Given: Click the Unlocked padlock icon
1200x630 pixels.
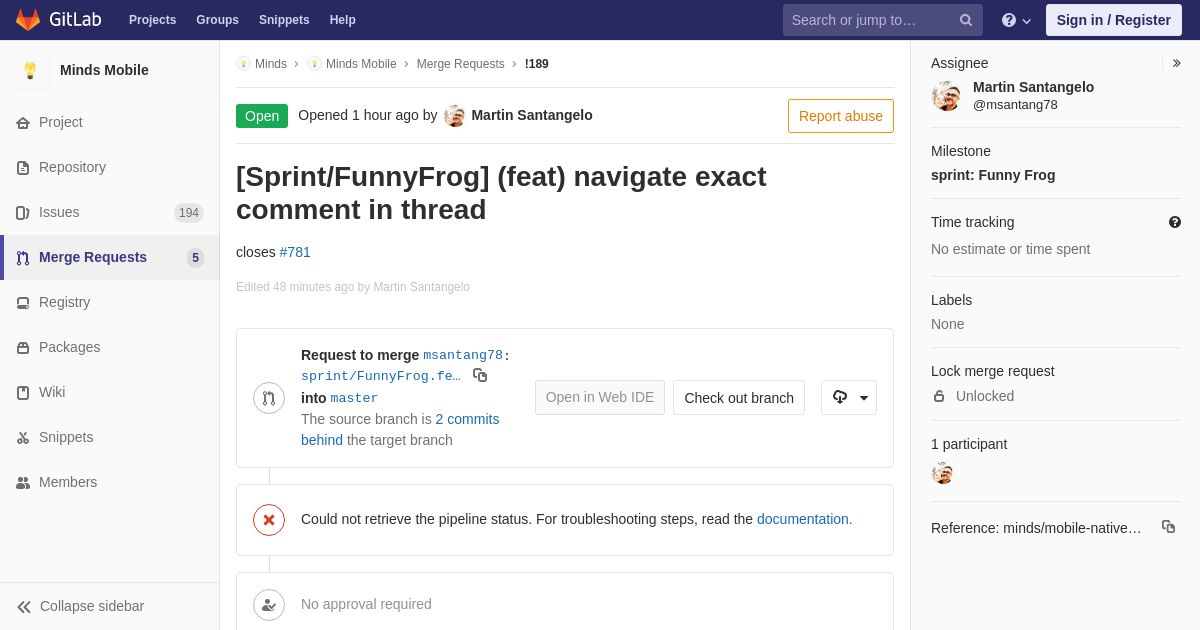Looking at the screenshot, I should pyautogui.click(x=939, y=396).
